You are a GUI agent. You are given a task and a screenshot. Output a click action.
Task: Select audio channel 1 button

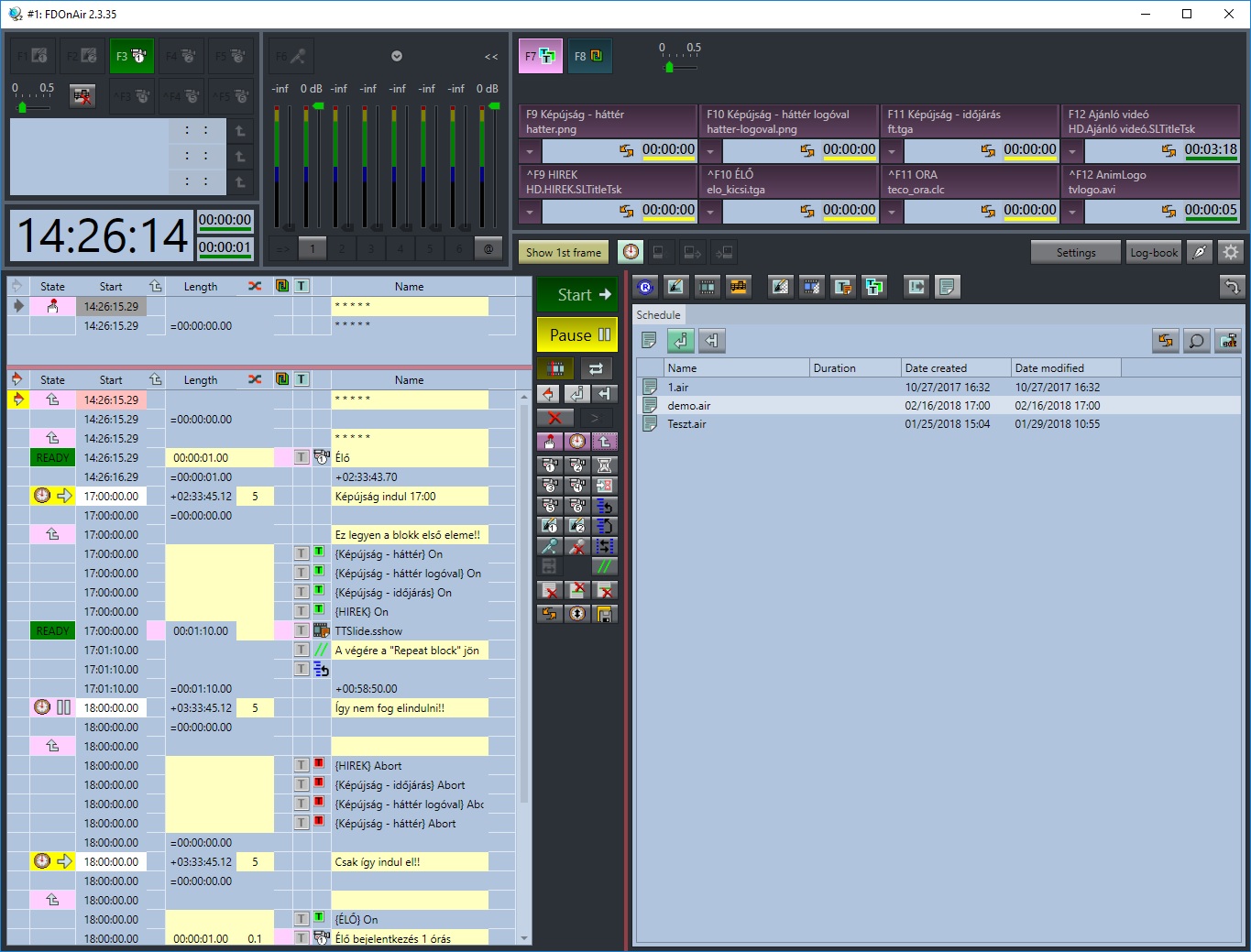(x=312, y=247)
